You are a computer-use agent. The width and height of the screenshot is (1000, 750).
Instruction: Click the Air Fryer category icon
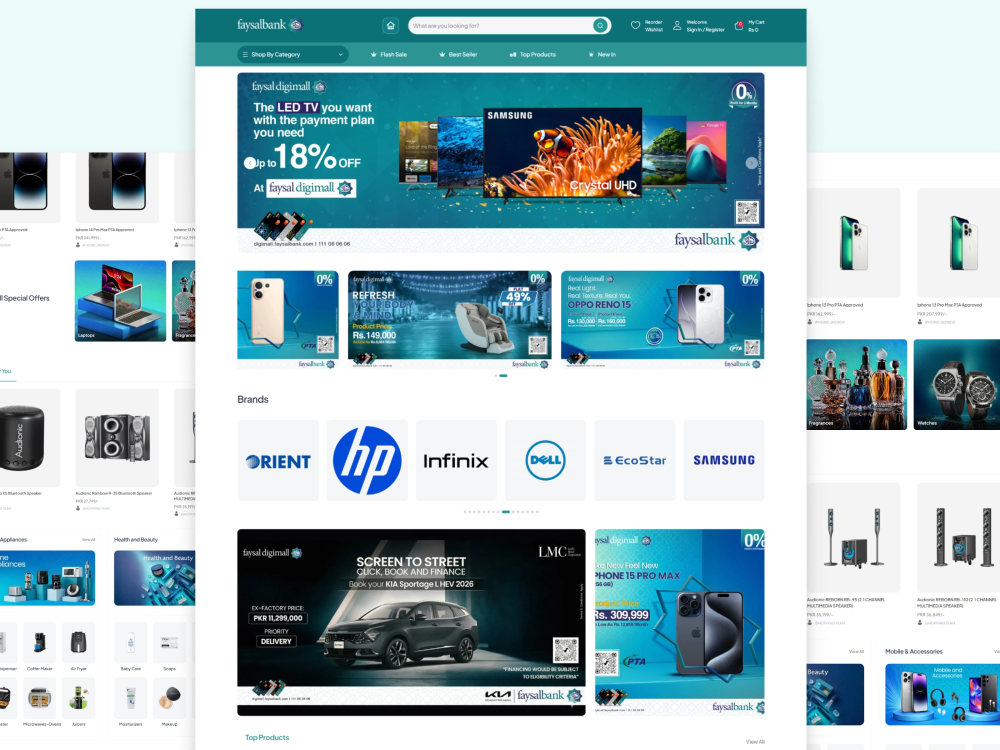click(x=78, y=642)
